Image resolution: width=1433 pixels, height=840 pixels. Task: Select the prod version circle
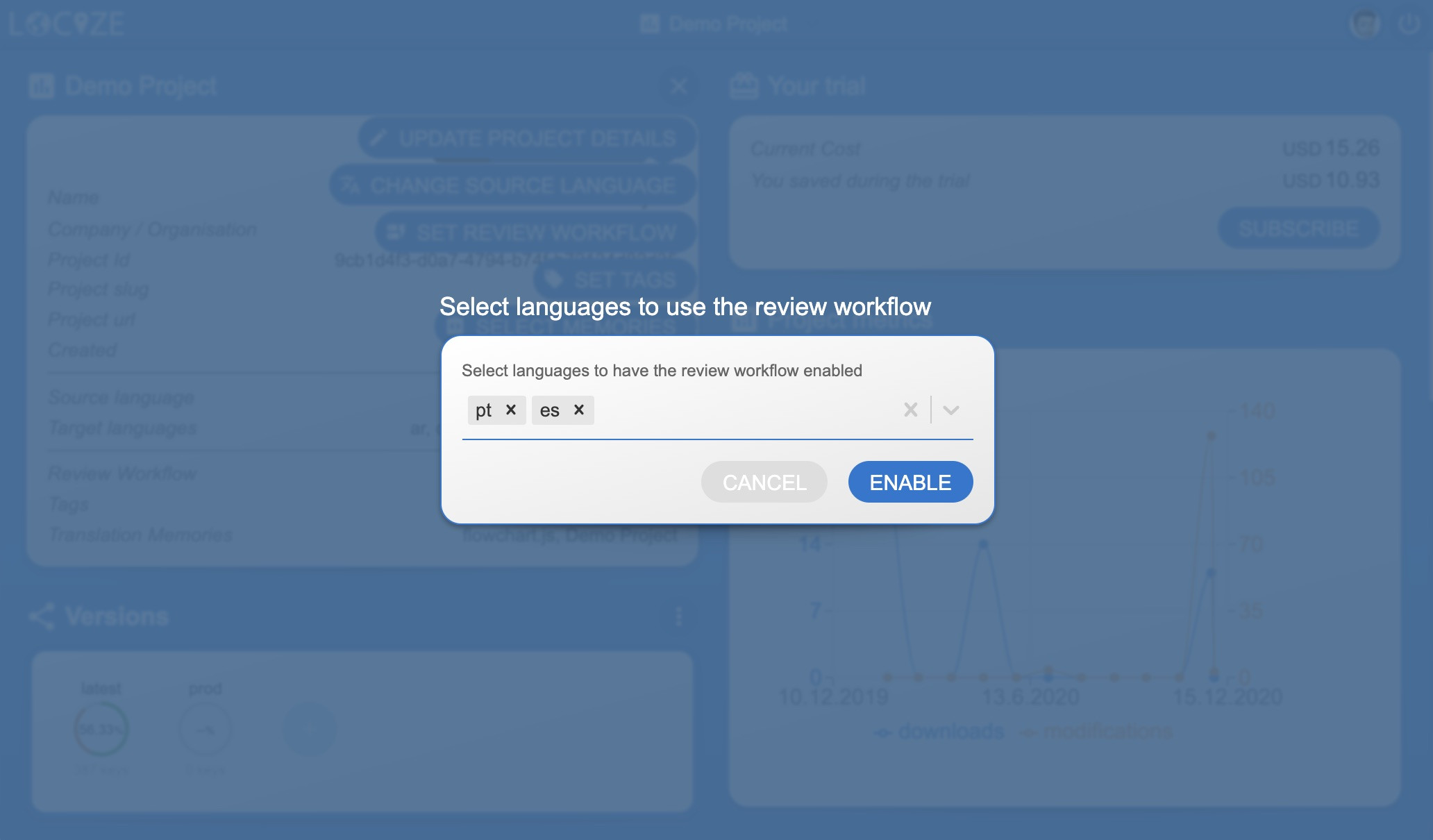[205, 729]
